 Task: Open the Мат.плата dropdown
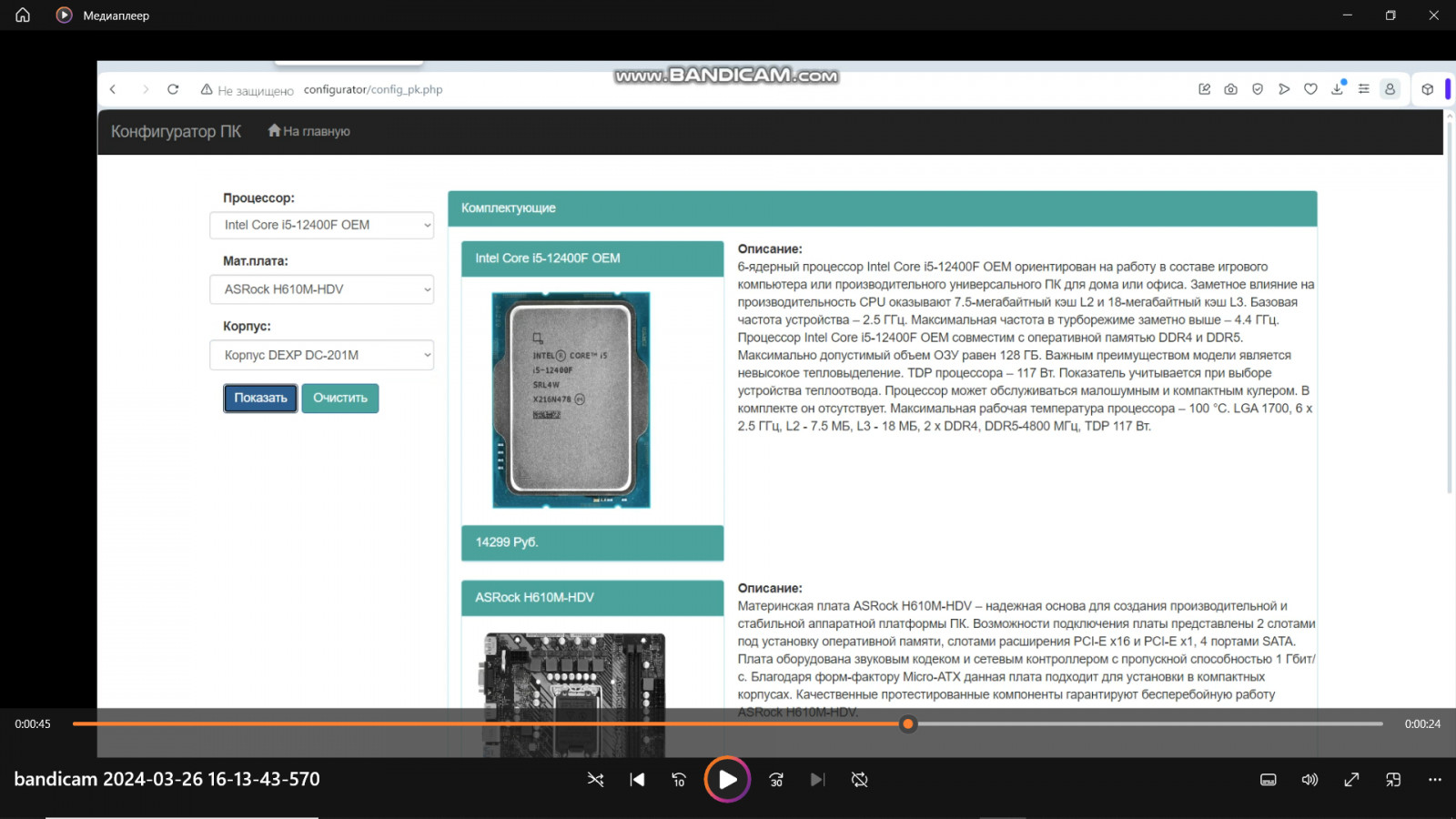click(x=322, y=289)
